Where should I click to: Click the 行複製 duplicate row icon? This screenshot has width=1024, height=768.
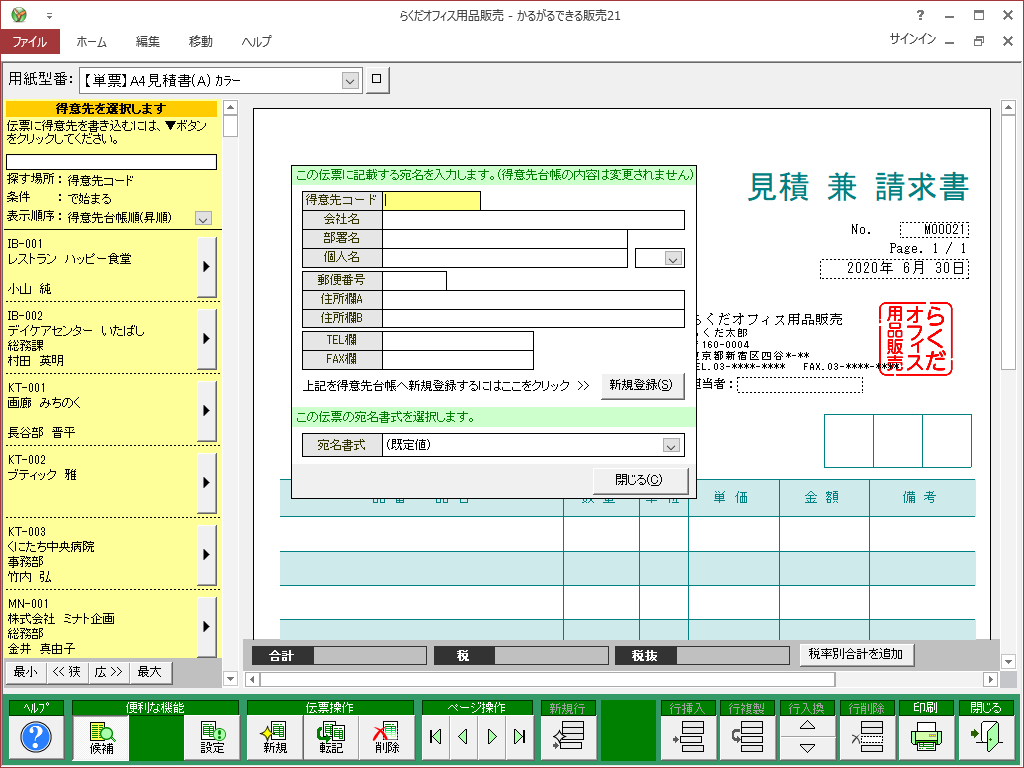747,737
